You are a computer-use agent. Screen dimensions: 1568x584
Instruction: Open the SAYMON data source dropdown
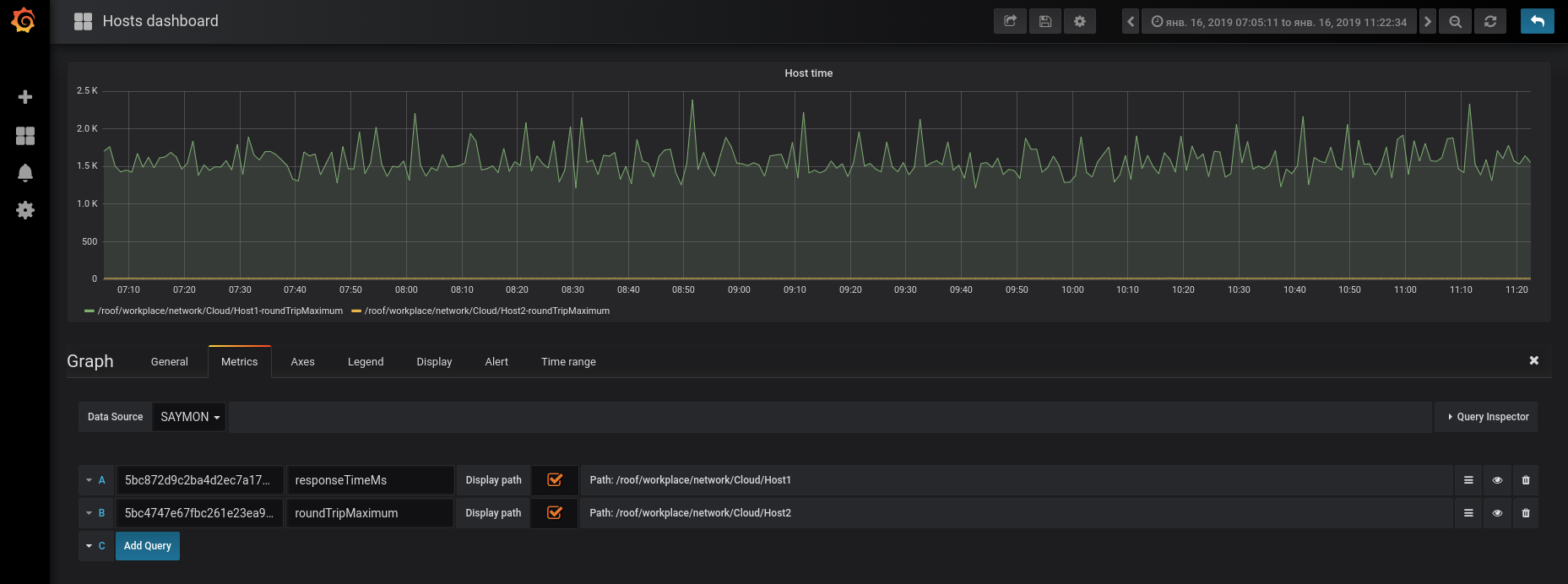click(189, 417)
